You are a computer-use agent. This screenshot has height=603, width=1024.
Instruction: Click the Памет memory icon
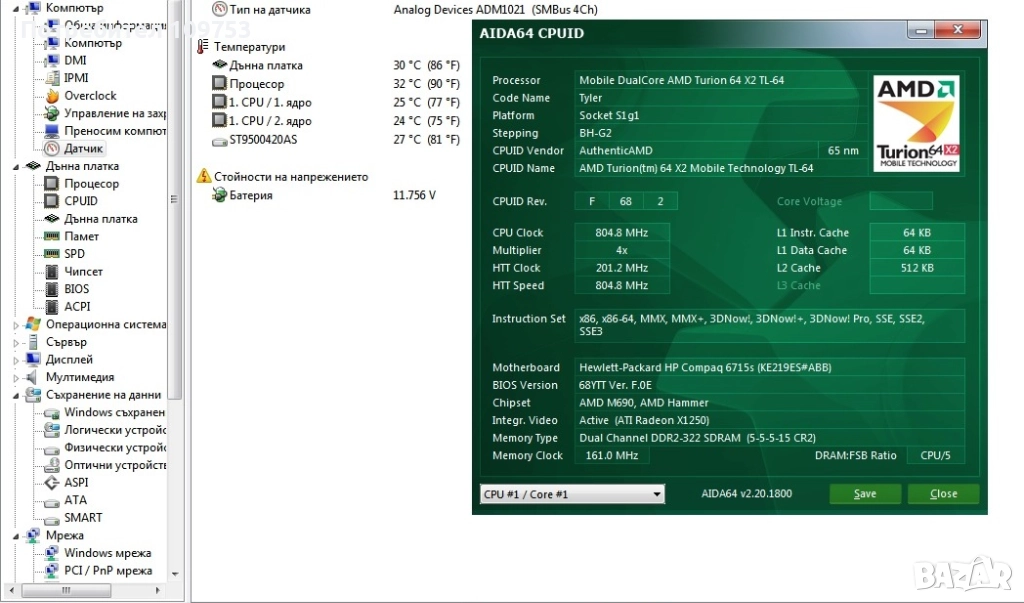(x=52, y=237)
